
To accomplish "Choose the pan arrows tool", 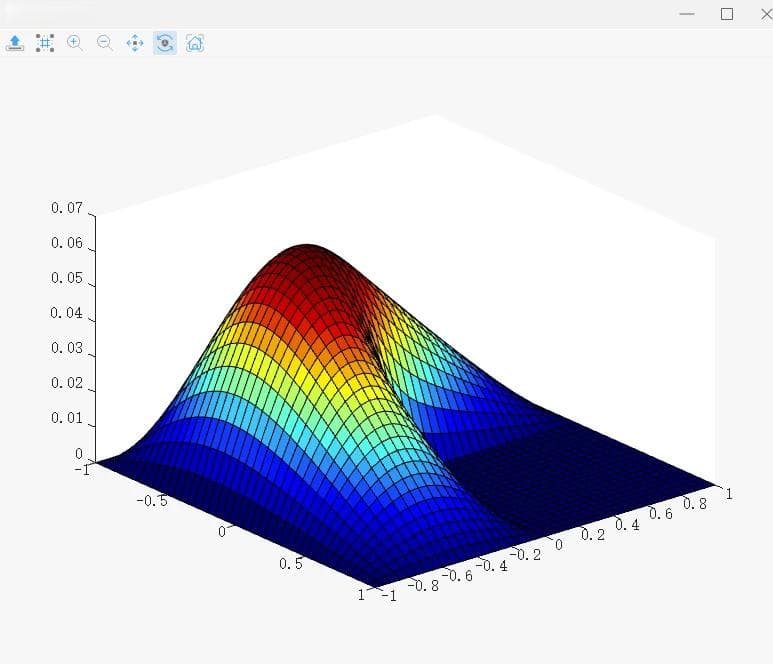I will tap(135, 43).
